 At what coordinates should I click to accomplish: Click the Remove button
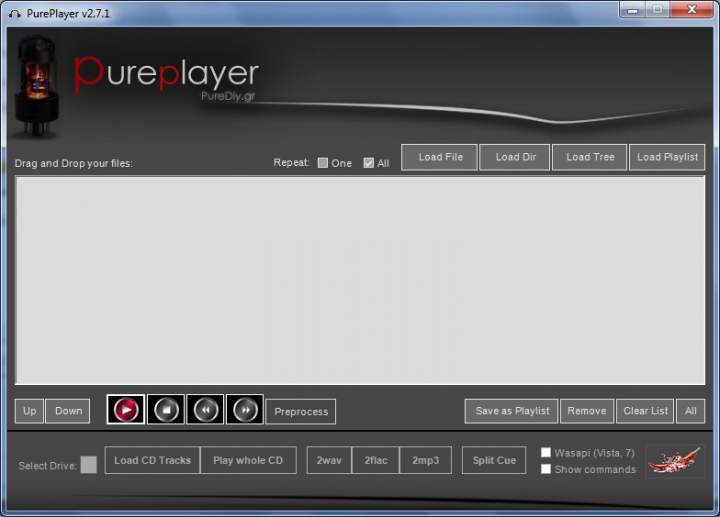click(587, 411)
